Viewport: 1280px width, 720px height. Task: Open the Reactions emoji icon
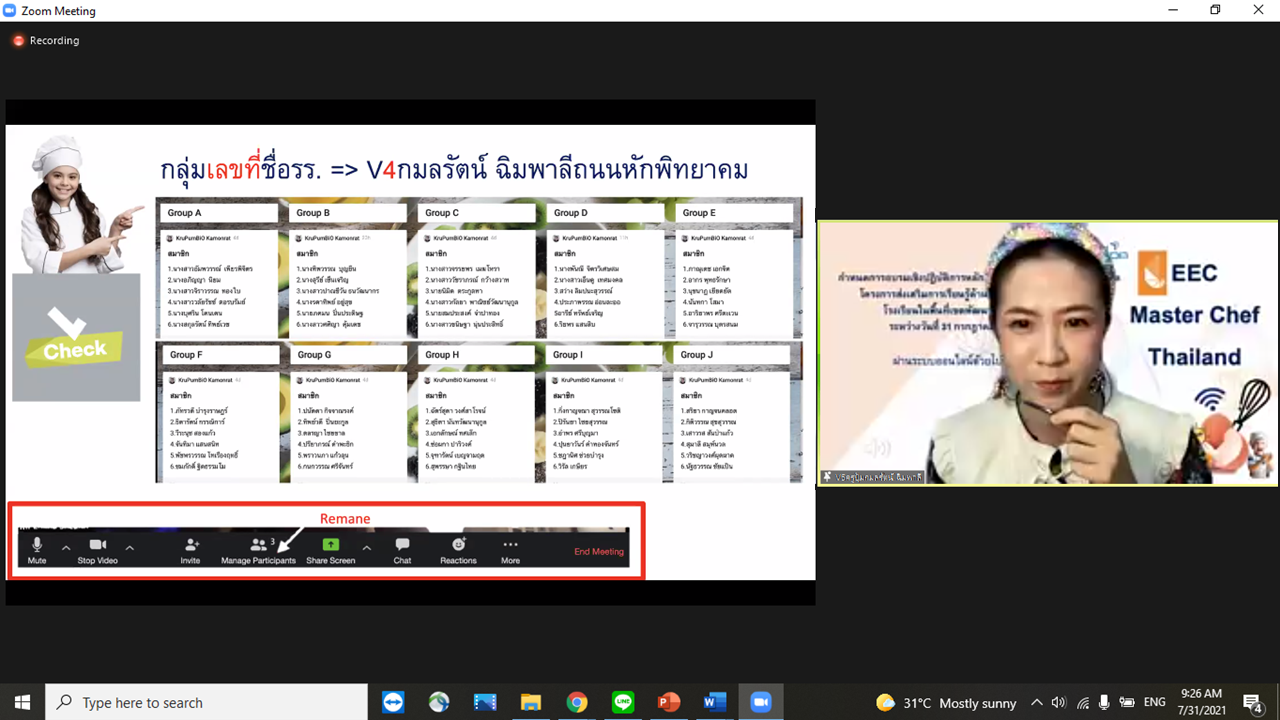[457, 547]
